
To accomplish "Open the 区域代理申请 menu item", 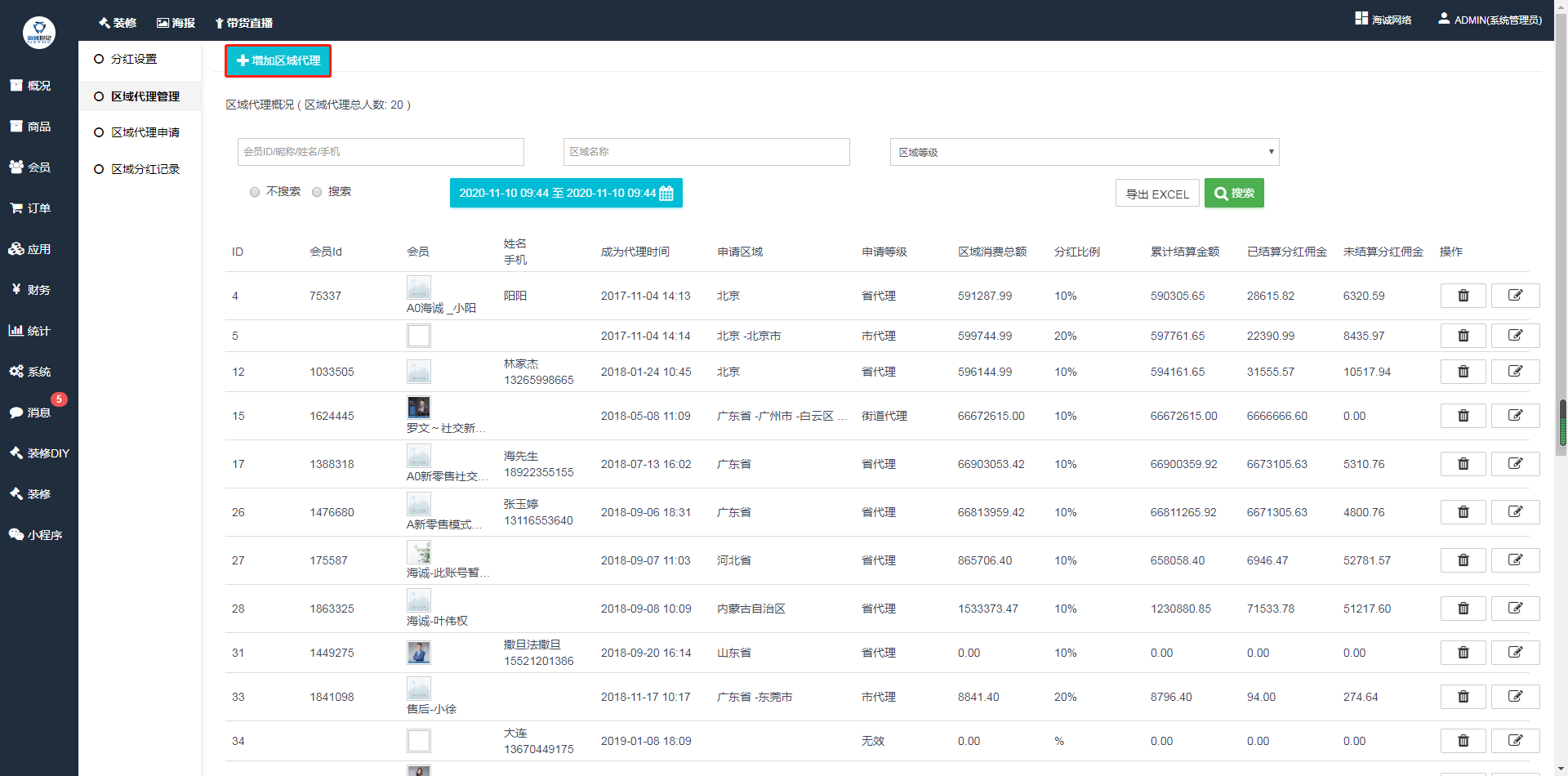I will pyautogui.click(x=145, y=132).
